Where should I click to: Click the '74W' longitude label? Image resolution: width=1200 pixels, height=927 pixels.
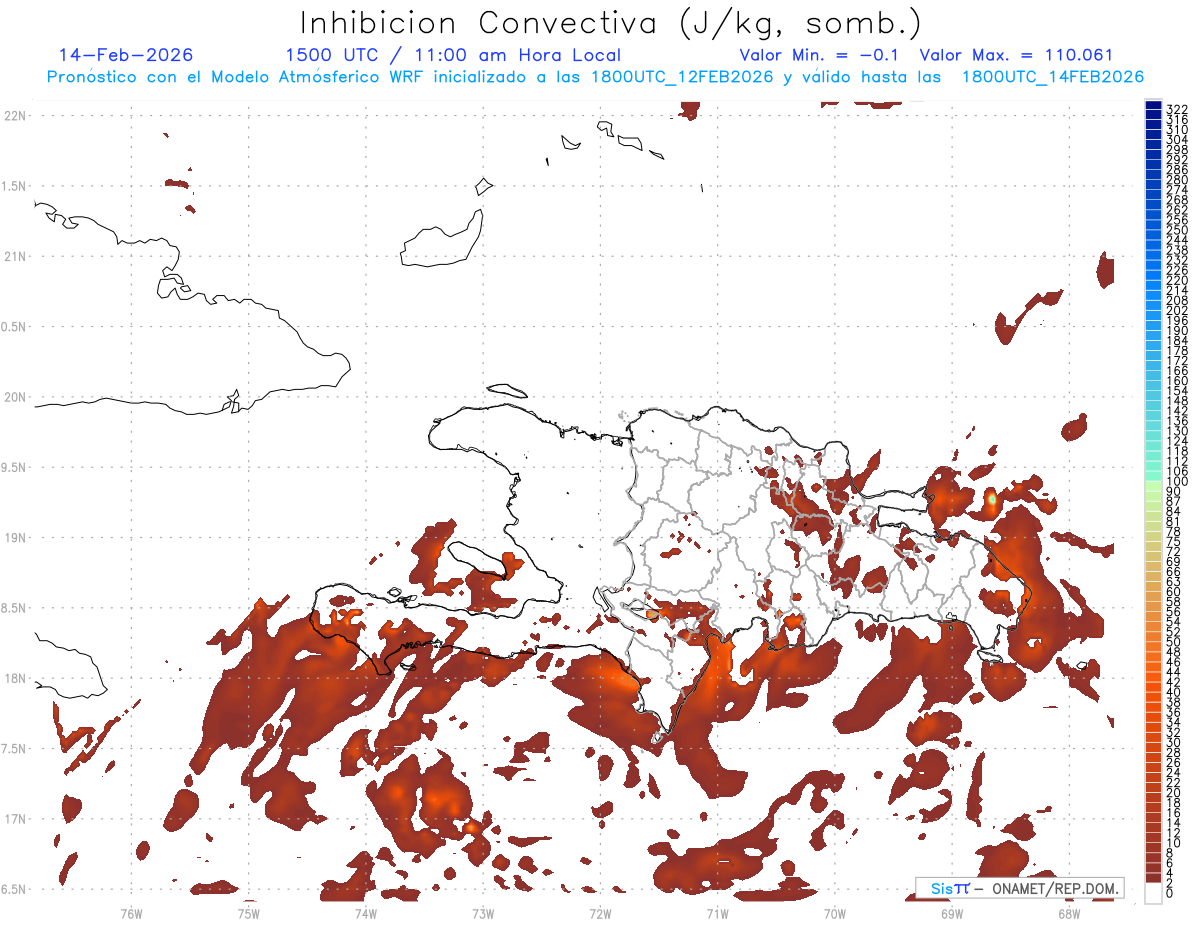(365, 912)
